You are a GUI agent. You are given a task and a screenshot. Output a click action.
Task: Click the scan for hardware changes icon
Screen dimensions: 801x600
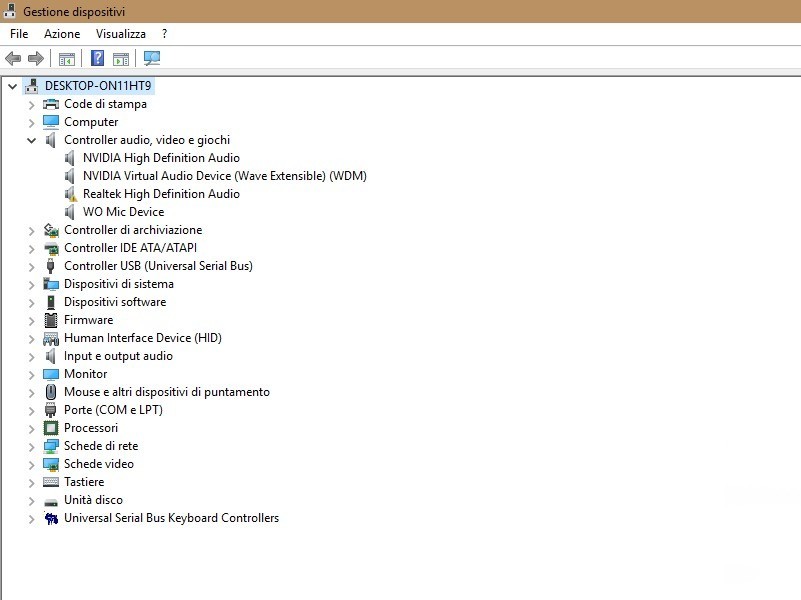152,59
